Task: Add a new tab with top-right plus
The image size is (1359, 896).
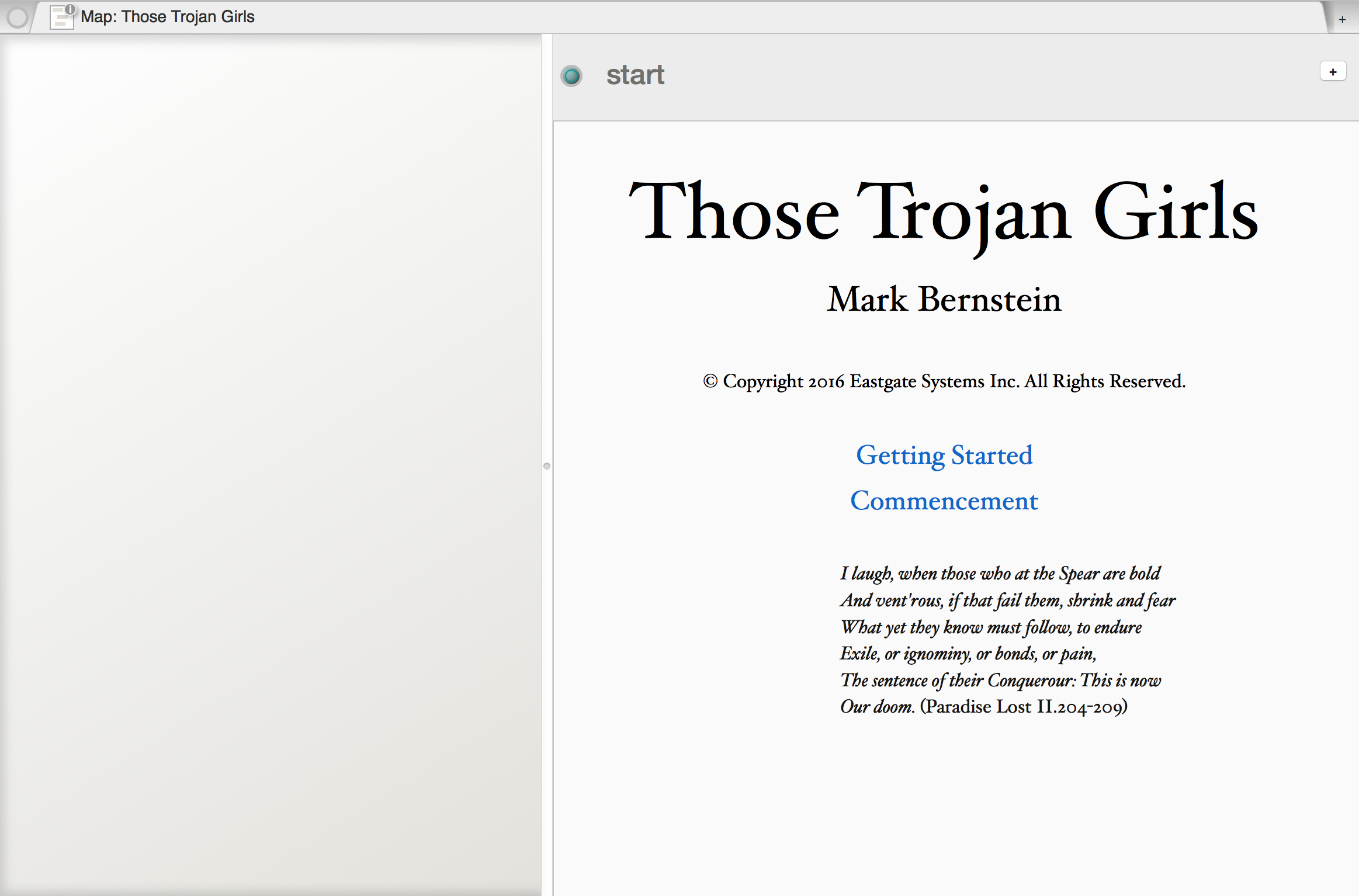Action: pos(1342,19)
